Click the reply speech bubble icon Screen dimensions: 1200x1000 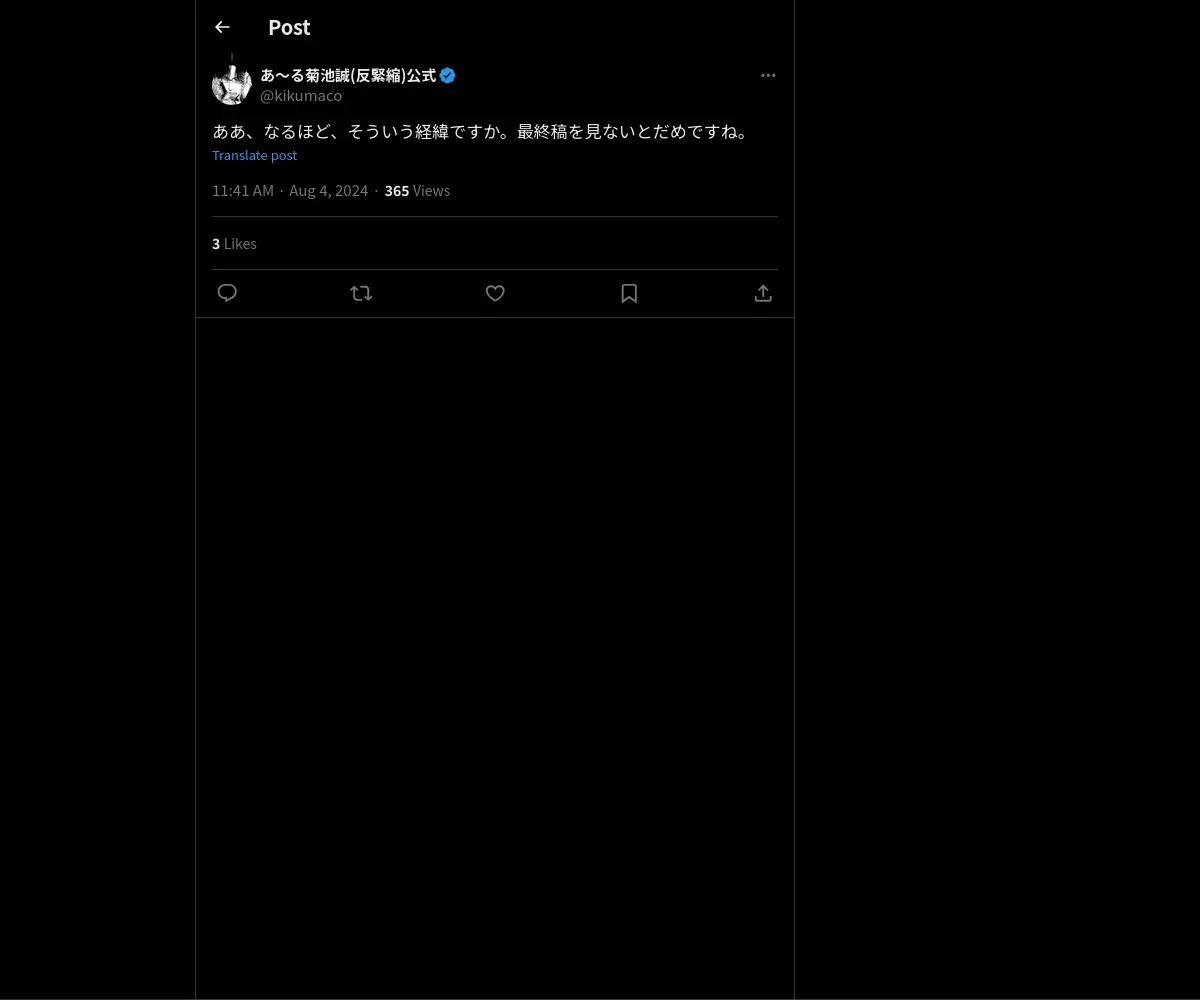point(227,293)
